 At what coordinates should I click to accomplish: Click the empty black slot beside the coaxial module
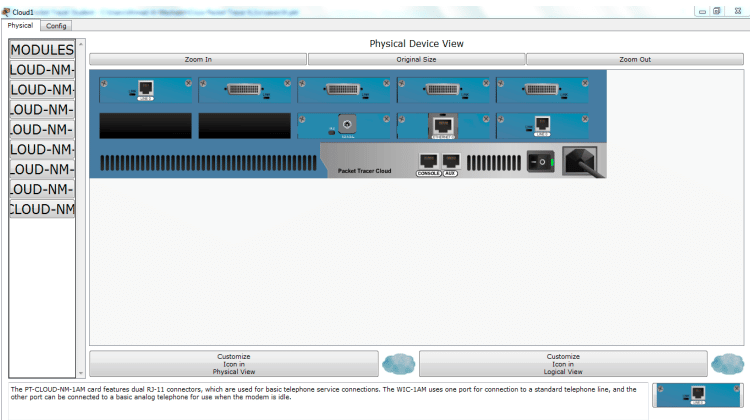coord(244,126)
